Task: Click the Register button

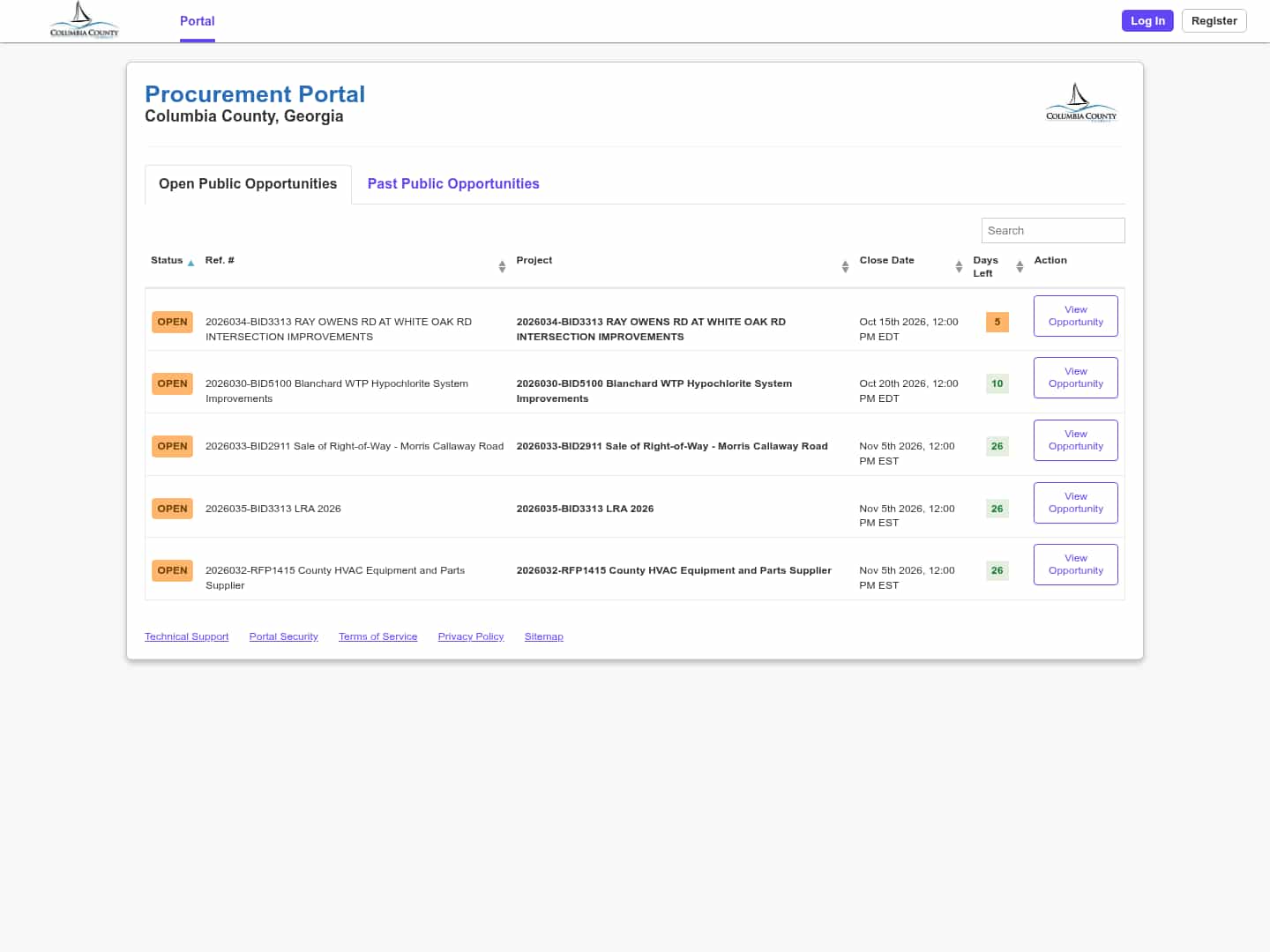Action: 1214,20
